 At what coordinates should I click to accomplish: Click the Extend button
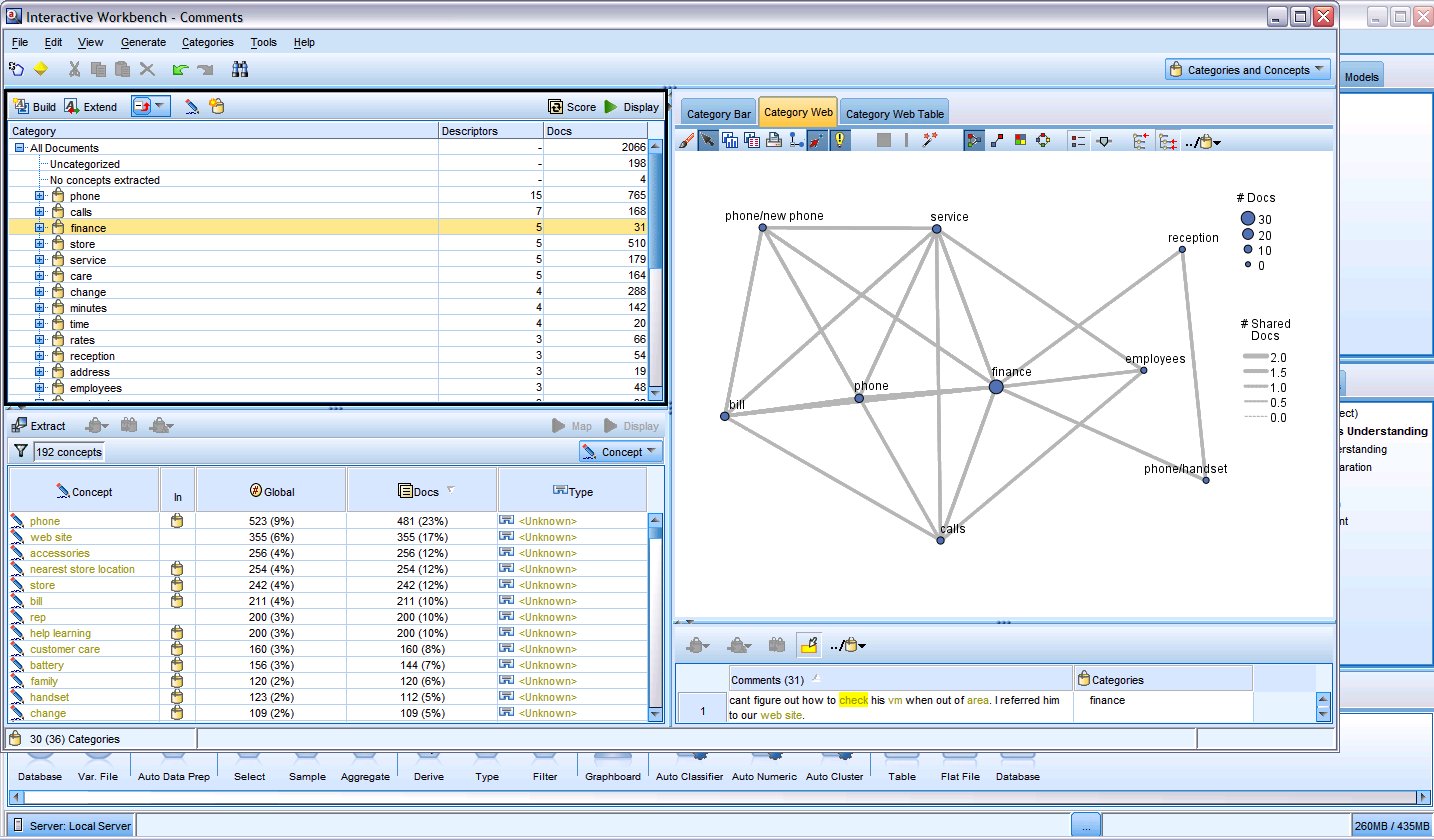(91, 107)
